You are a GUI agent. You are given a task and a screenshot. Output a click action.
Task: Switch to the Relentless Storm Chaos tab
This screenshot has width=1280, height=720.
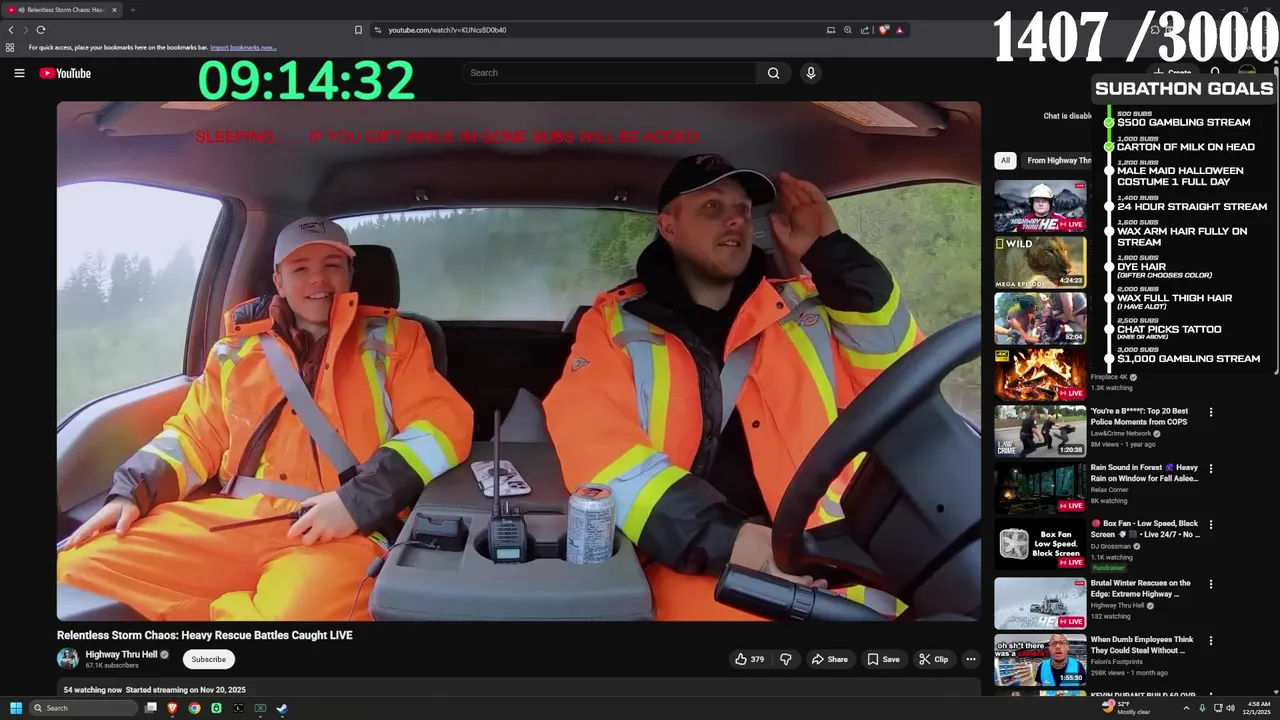[x=62, y=10]
